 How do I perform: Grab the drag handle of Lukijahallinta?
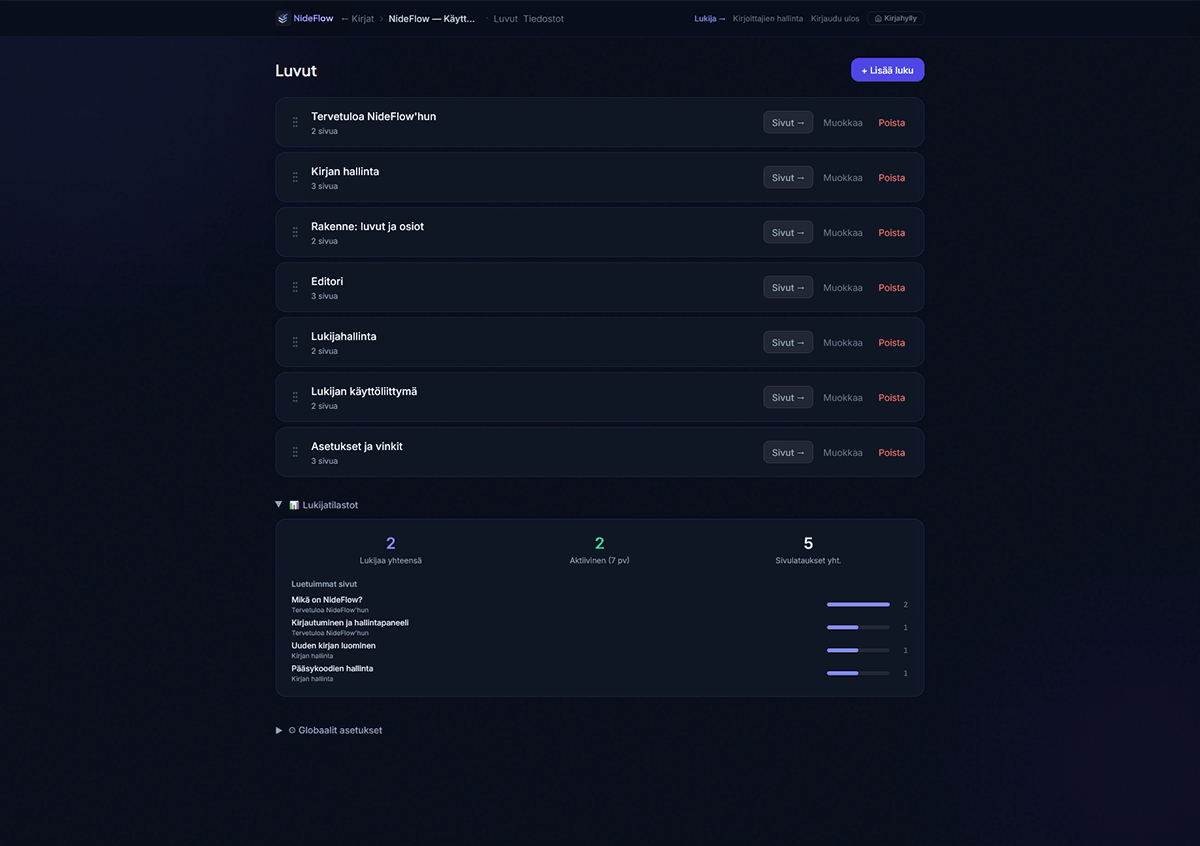point(295,342)
